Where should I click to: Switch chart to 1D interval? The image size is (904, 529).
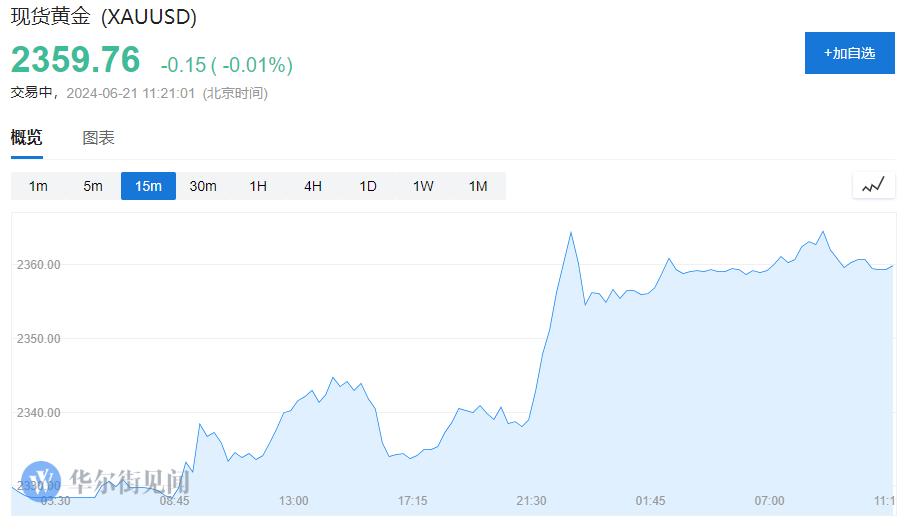(x=368, y=186)
